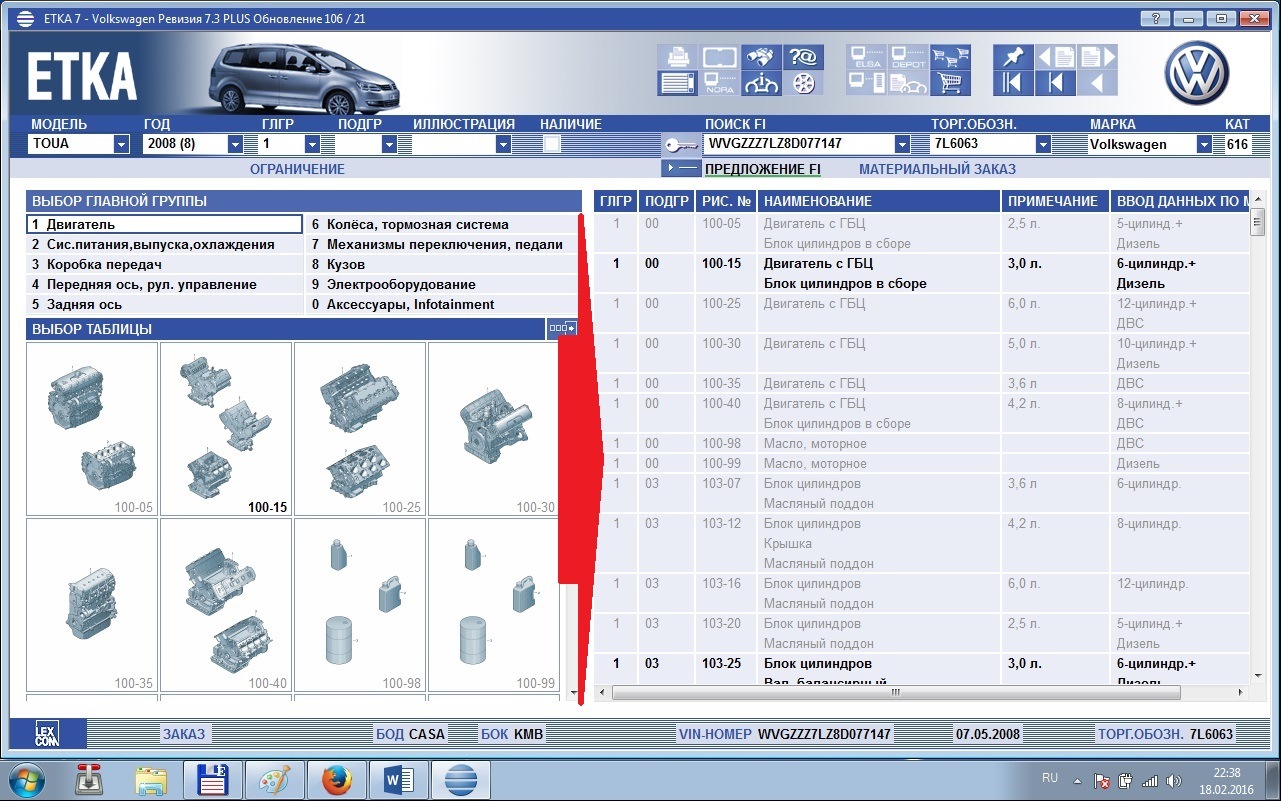This screenshot has width=1281, height=801.
Task: Click the print icon in the toolbar
Action: (x=677, y=58)
